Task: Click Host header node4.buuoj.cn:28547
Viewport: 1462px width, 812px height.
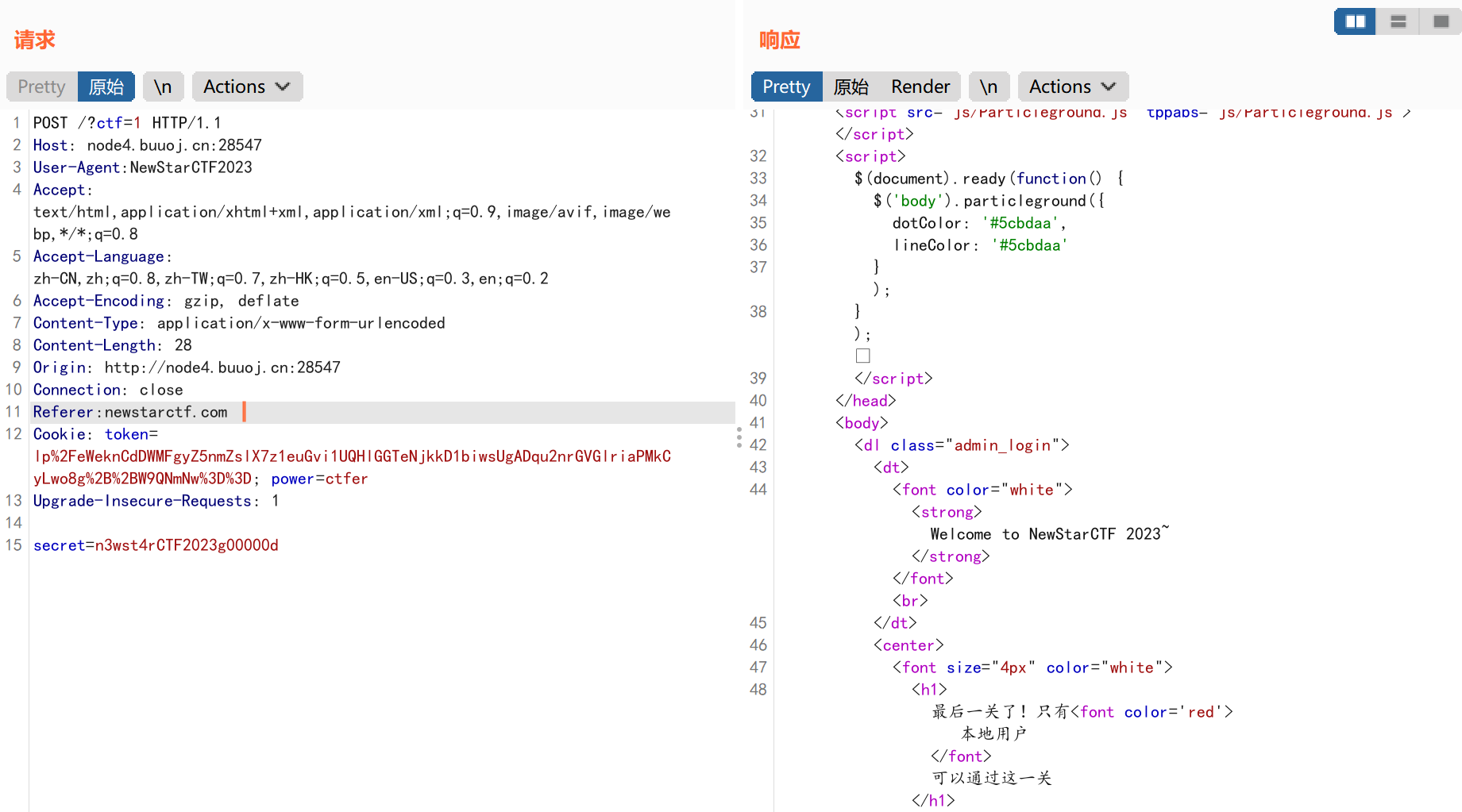Action: [147, 145]
